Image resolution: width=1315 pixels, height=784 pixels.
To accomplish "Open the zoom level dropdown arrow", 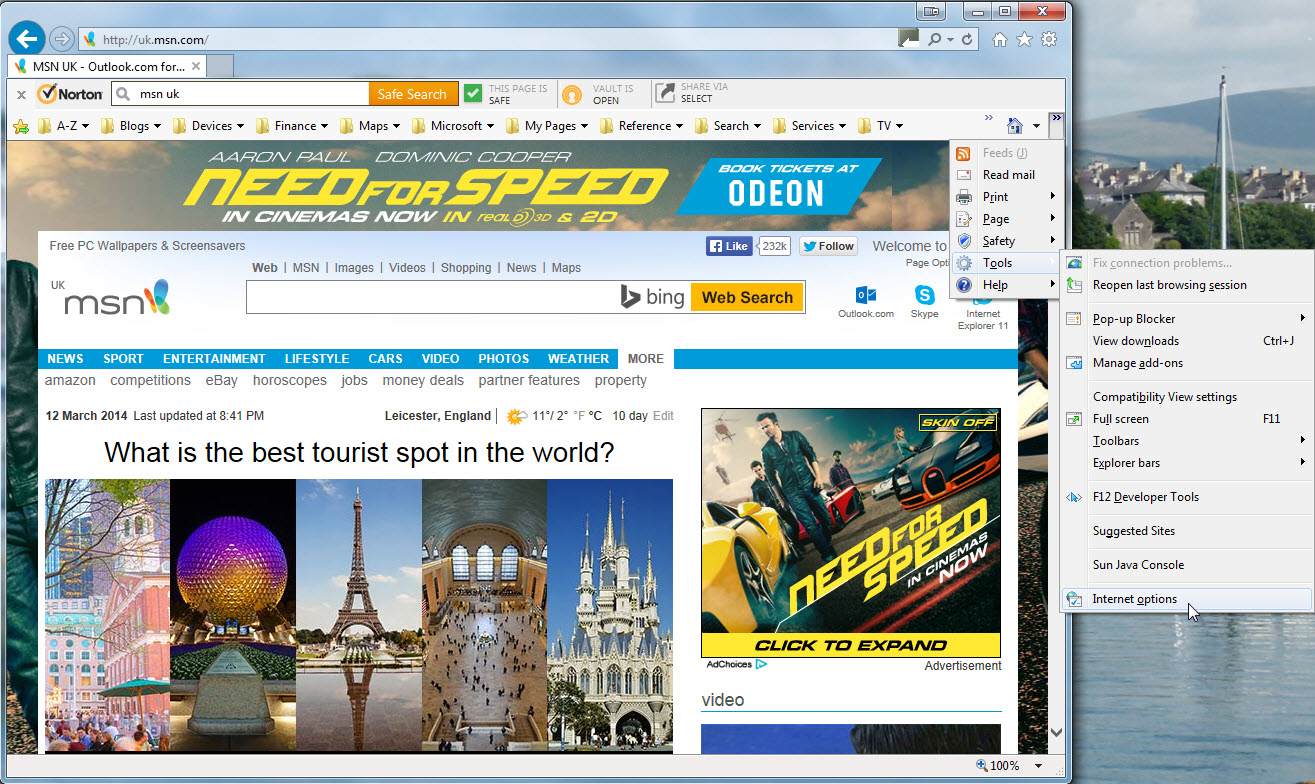I will click(1038, 766).
